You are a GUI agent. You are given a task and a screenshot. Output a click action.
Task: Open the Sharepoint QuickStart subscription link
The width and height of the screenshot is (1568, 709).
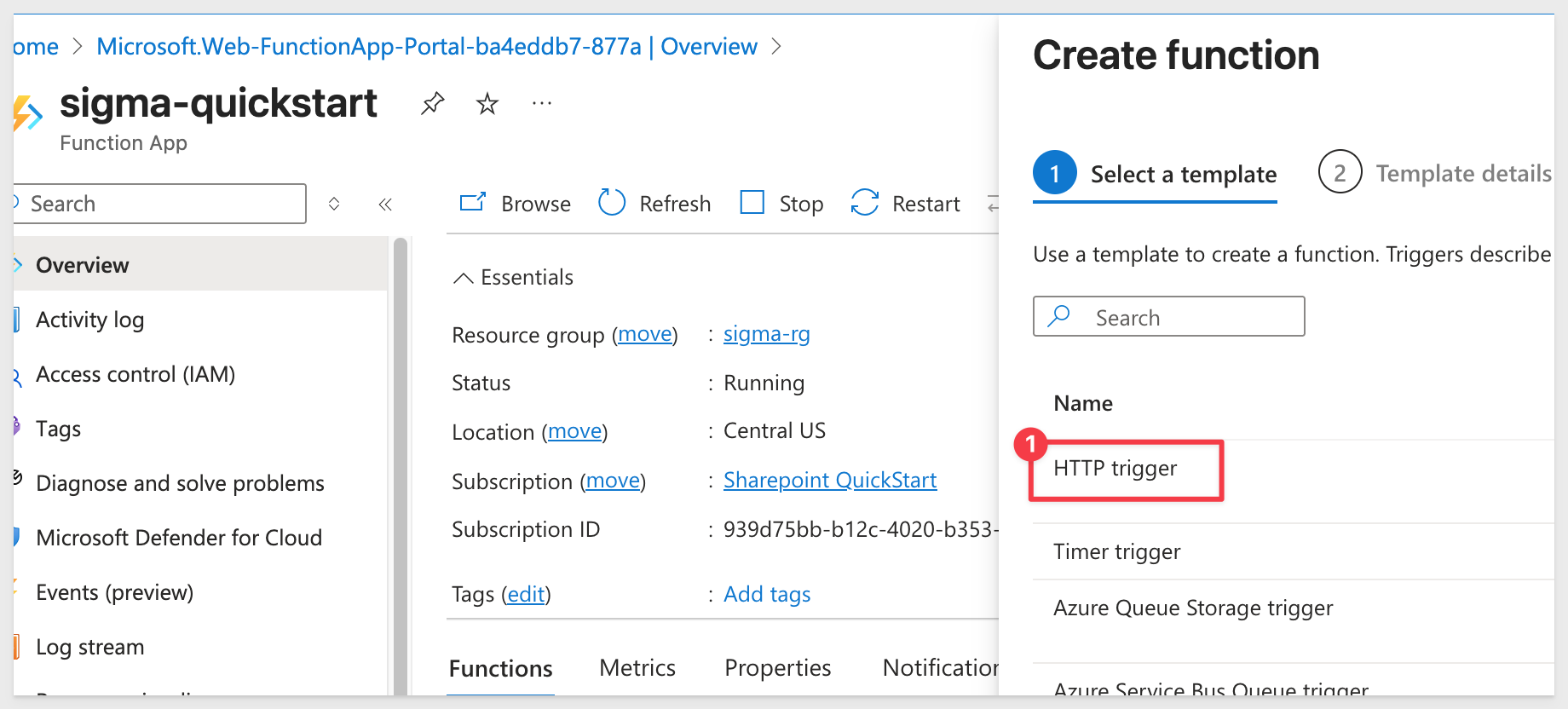(x=830, y=481)
